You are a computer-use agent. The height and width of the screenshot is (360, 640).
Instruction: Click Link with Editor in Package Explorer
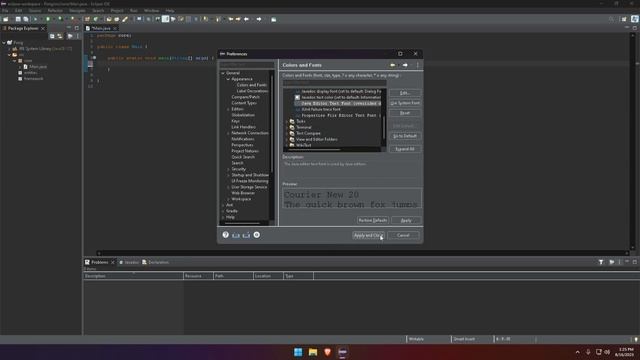click(60, 36)
